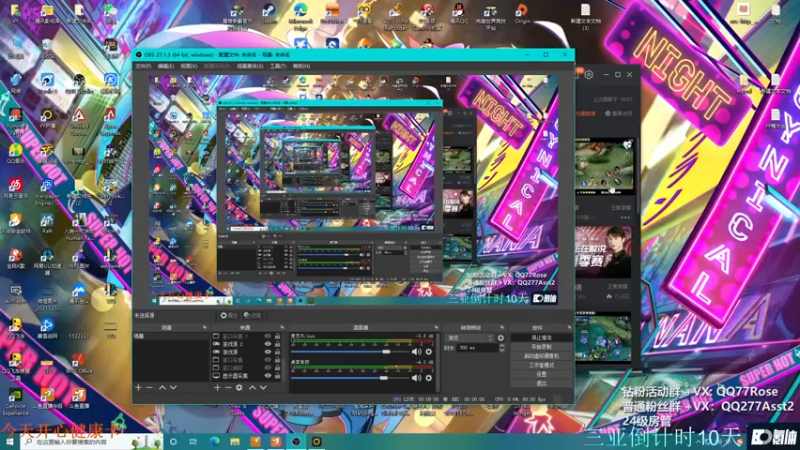This screenshot has height=450, width=800.
Task: Open Microsoft Edge from the taskbar
Action: [214, 442]
